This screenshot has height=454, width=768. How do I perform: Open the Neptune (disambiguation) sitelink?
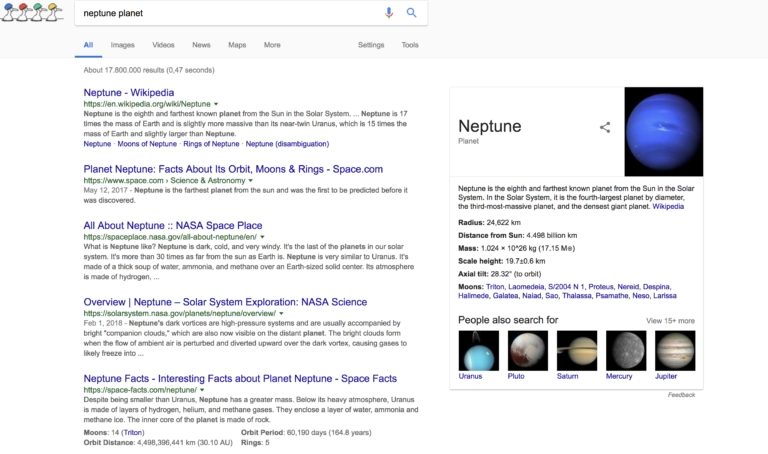288,144
